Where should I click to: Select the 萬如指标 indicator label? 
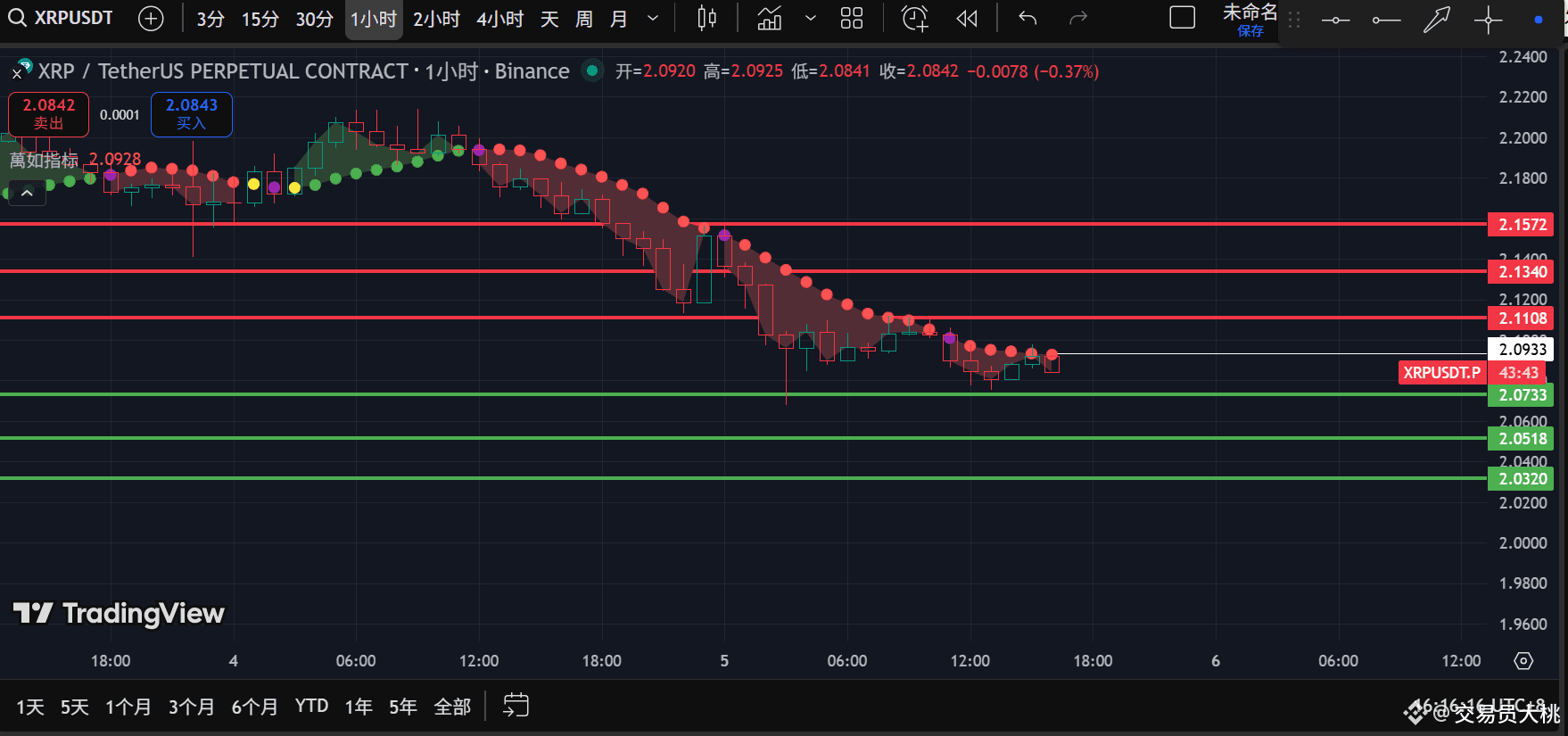tap(44, 161)
